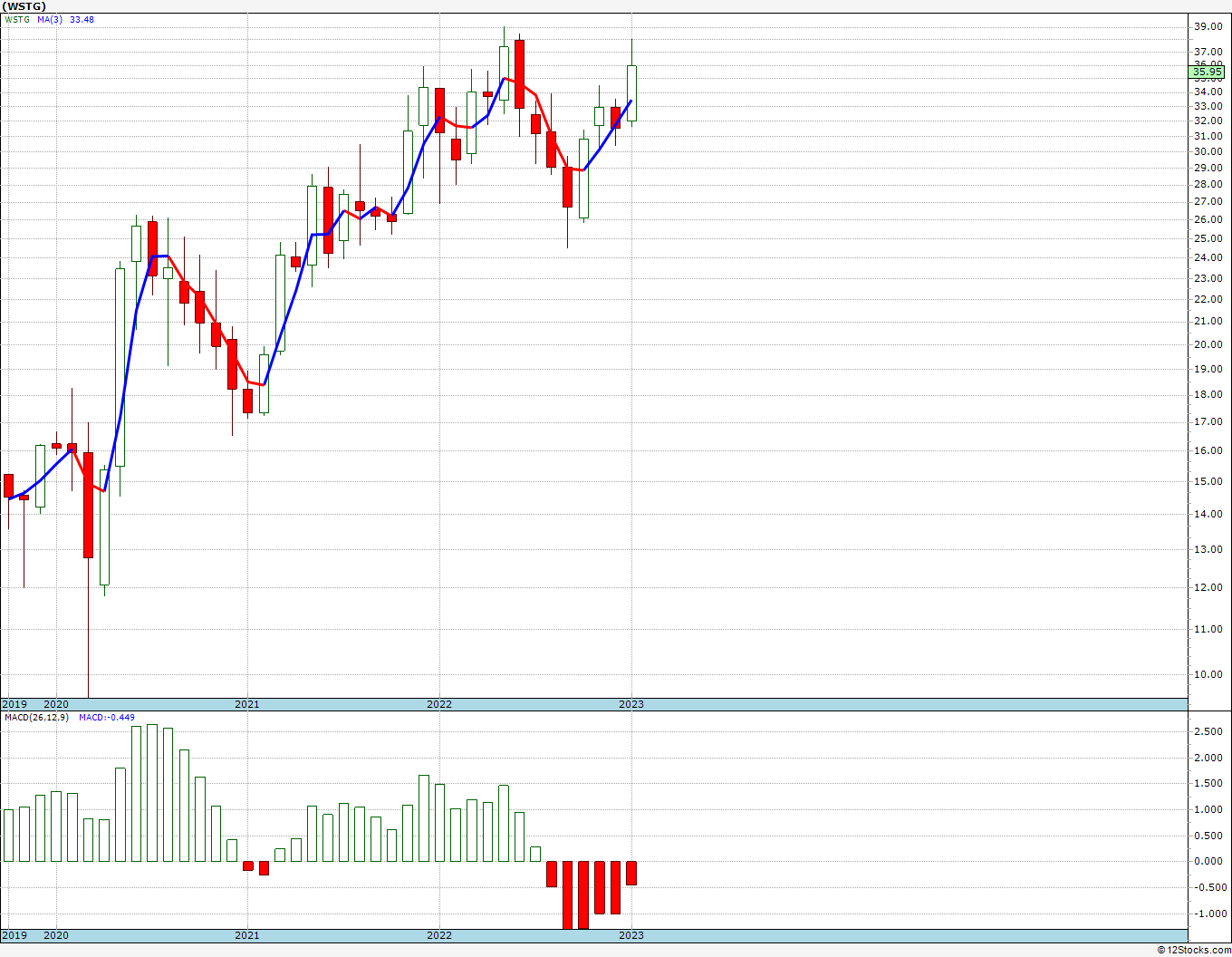The image size is (1232, 957).
Task: Select the 24.00 price axis label
Action: coord(1208,258)
